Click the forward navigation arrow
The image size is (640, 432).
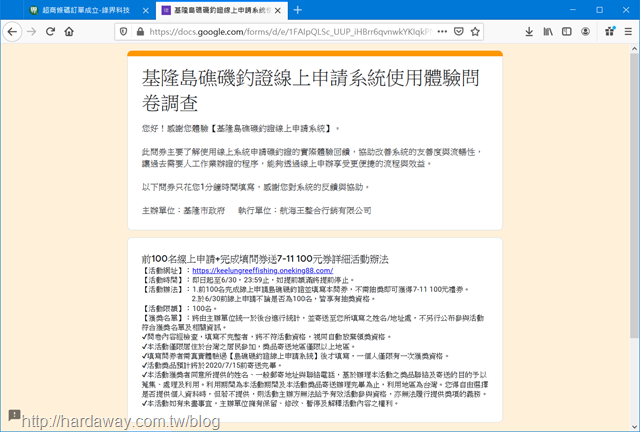(31, 31)
